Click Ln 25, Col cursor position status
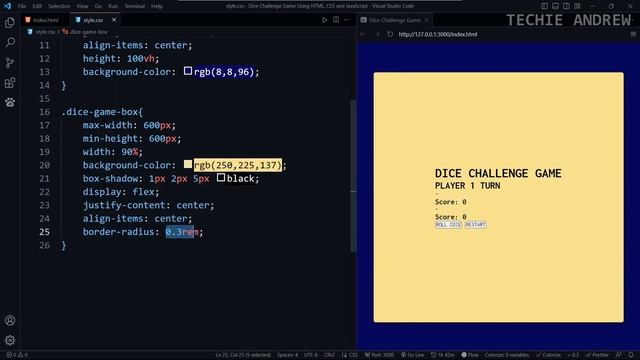Image resolution: width=640 pixels, height=360 pixels. point(243,355)
